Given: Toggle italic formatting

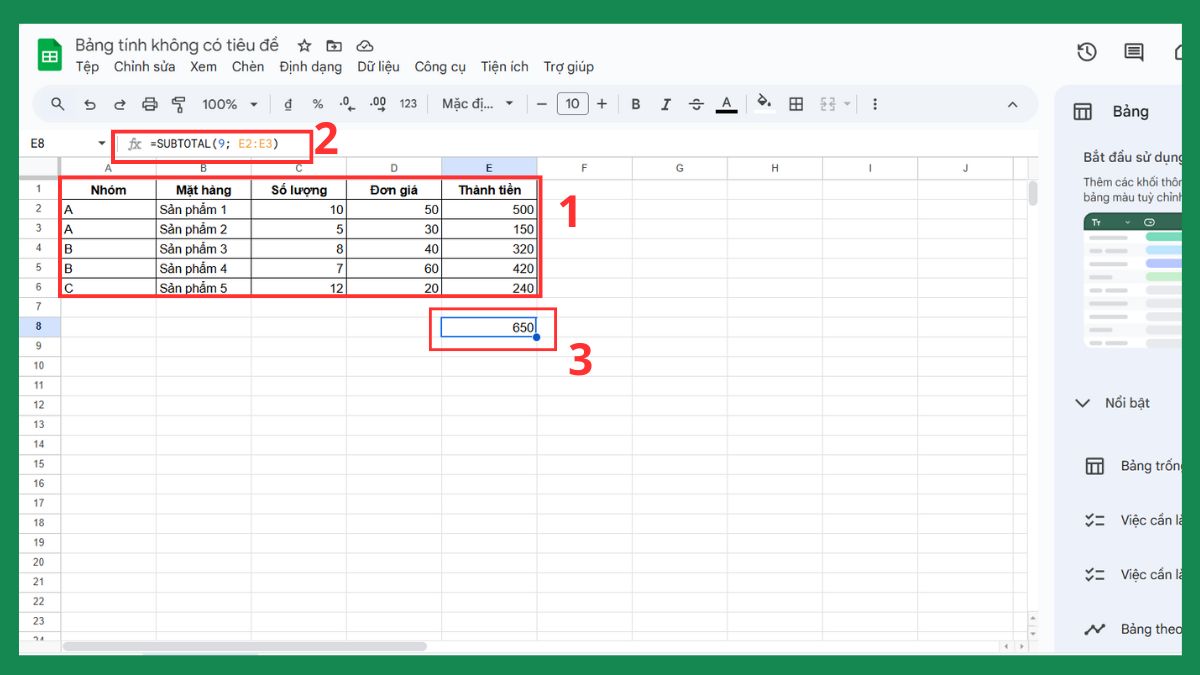Looking at the screenshot, I should coord(665,103).
